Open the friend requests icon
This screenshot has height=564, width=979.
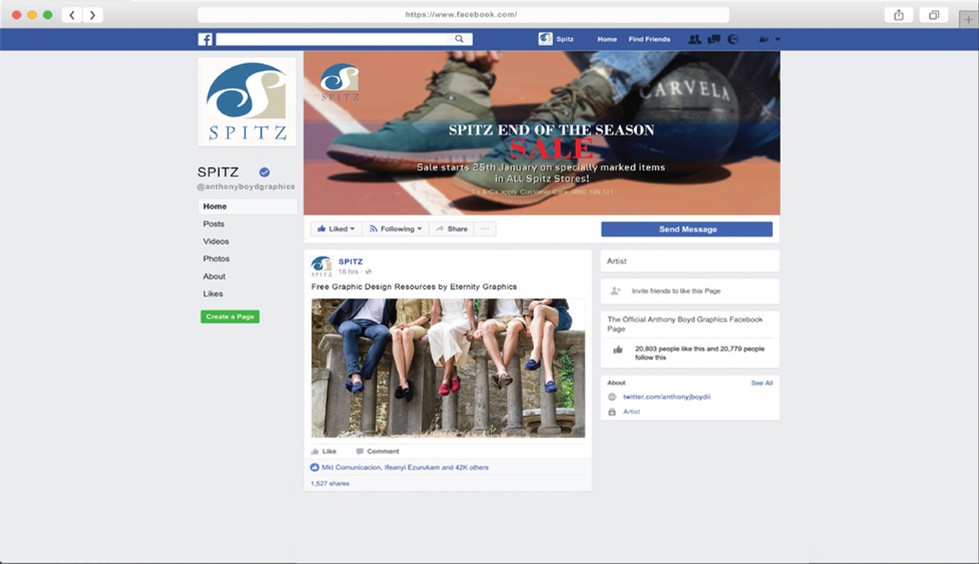[694, 39]
